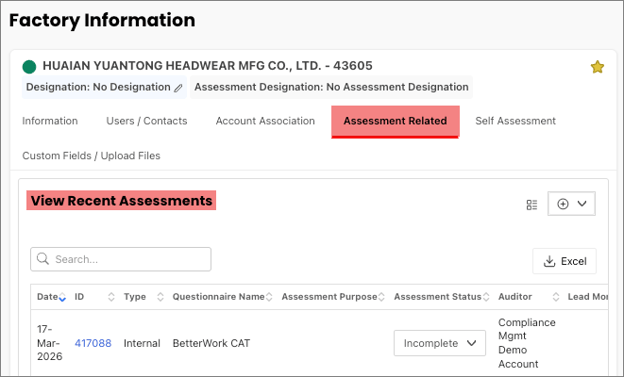Open the list view options icon
Image resolution: width=624 pixels, height=377 pixels.
click(532, 205)
